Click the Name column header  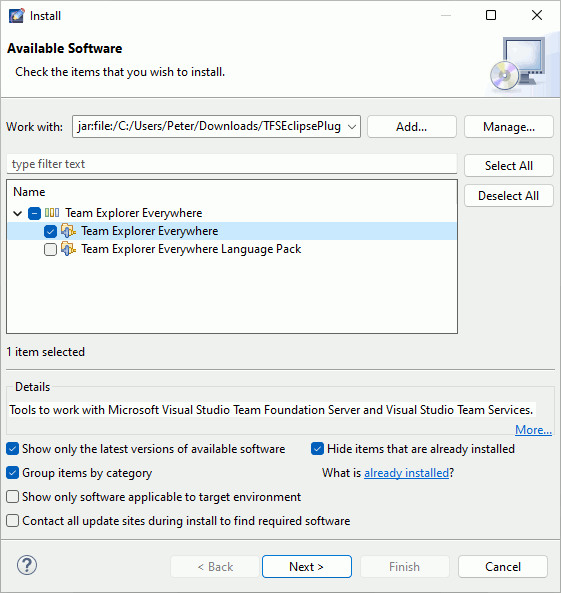[29, 192]
